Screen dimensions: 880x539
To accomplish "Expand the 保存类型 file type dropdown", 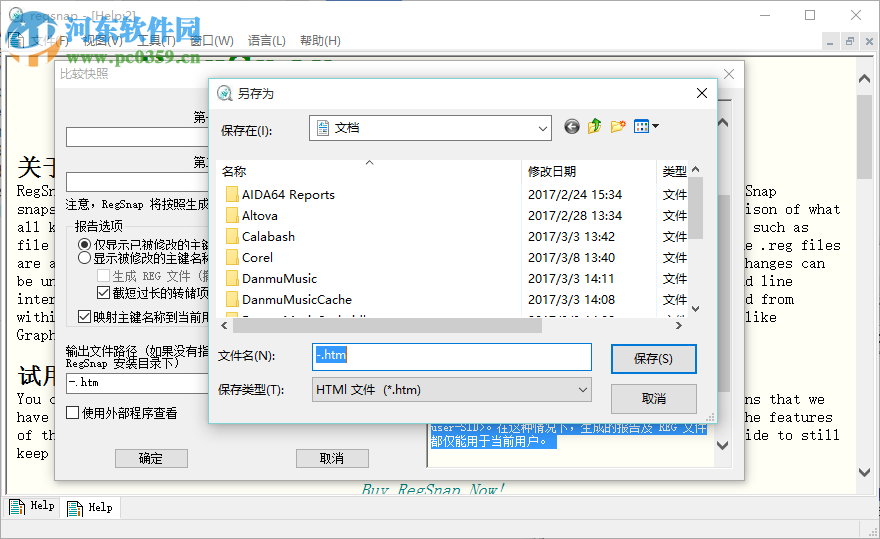I will (x=583, y=390).
